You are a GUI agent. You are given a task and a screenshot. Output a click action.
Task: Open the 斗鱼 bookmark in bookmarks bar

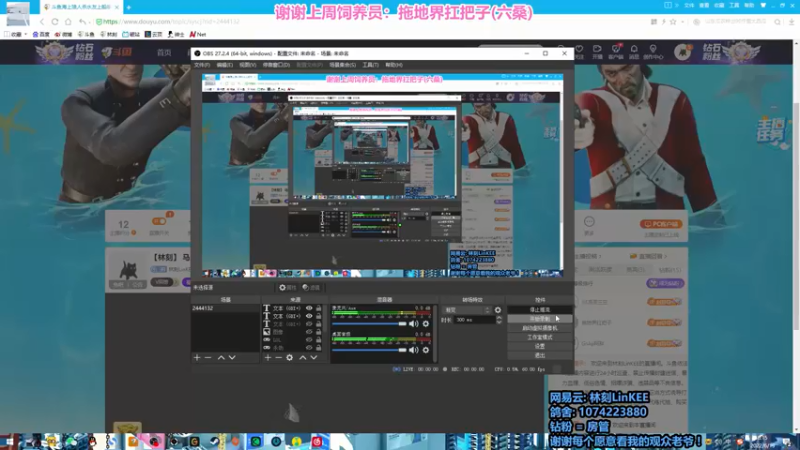[86, 34]
